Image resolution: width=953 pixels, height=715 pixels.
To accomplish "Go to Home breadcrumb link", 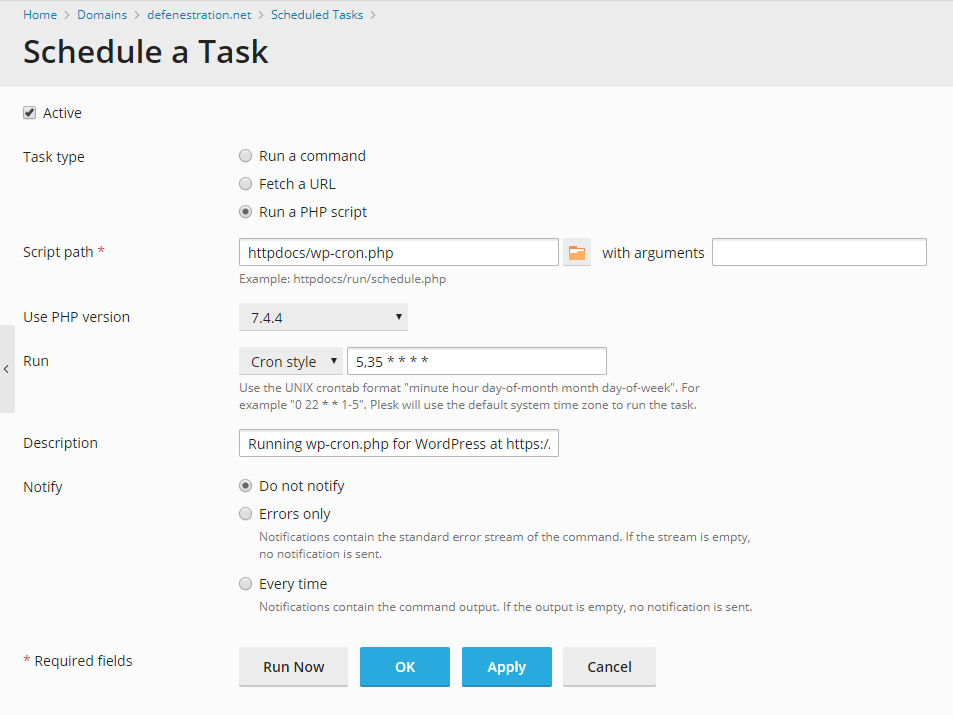I will coord(40,15).
